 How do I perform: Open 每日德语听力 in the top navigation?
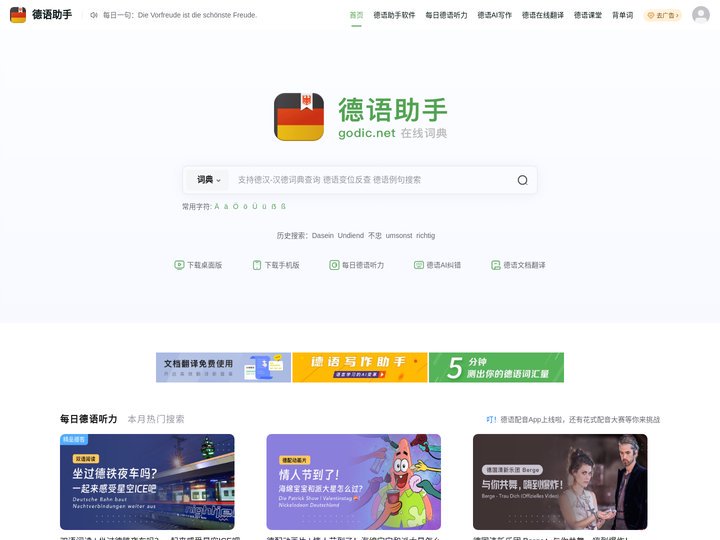pos(446,15)
